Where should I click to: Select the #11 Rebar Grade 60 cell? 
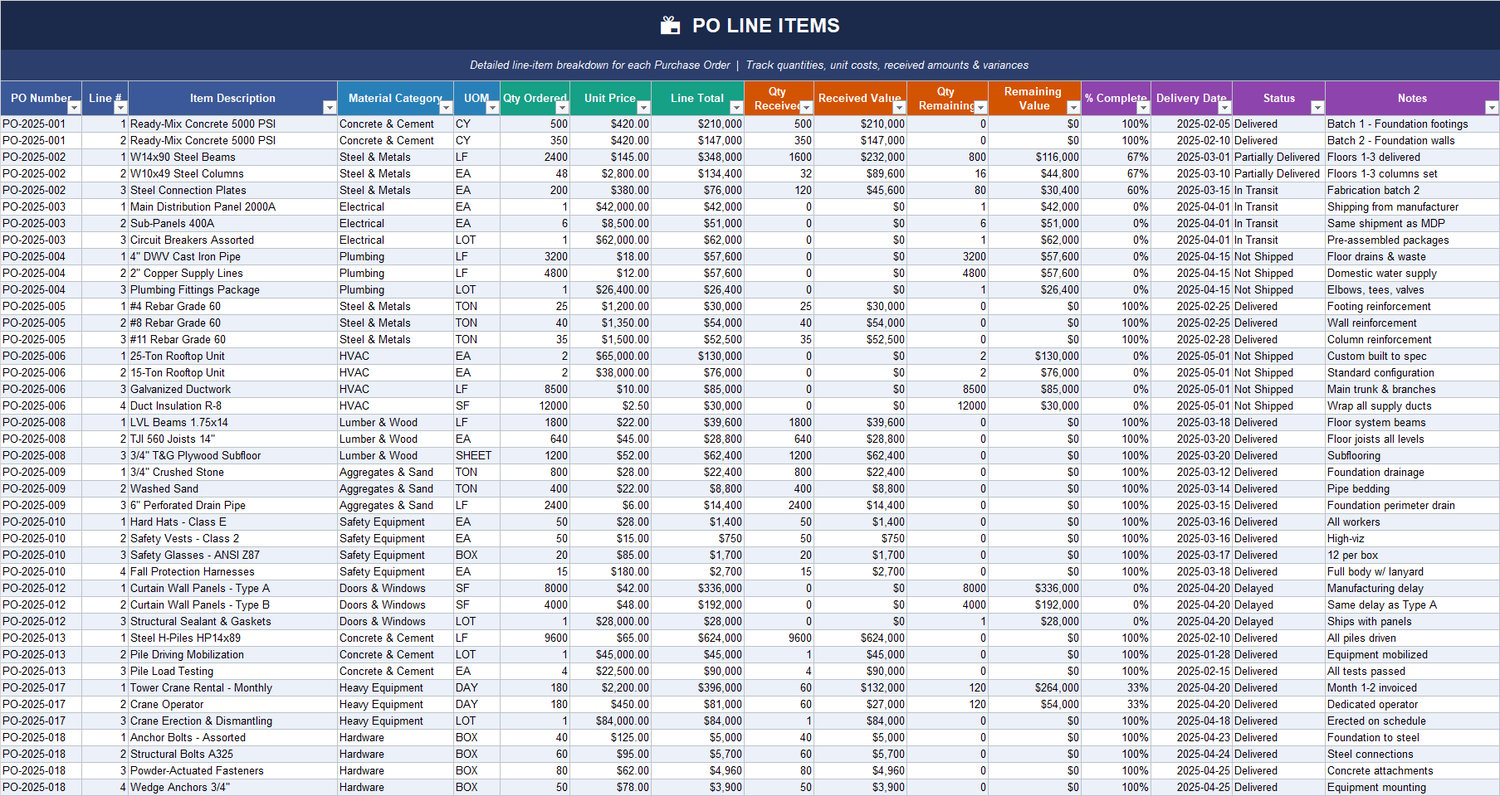point(233,340)
